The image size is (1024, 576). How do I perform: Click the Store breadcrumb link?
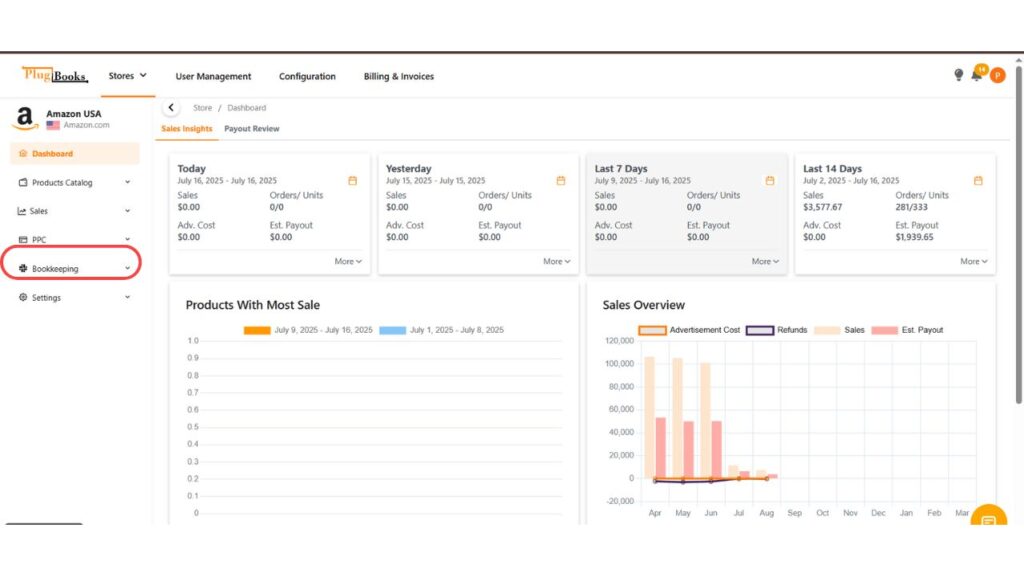coord(202,108)
